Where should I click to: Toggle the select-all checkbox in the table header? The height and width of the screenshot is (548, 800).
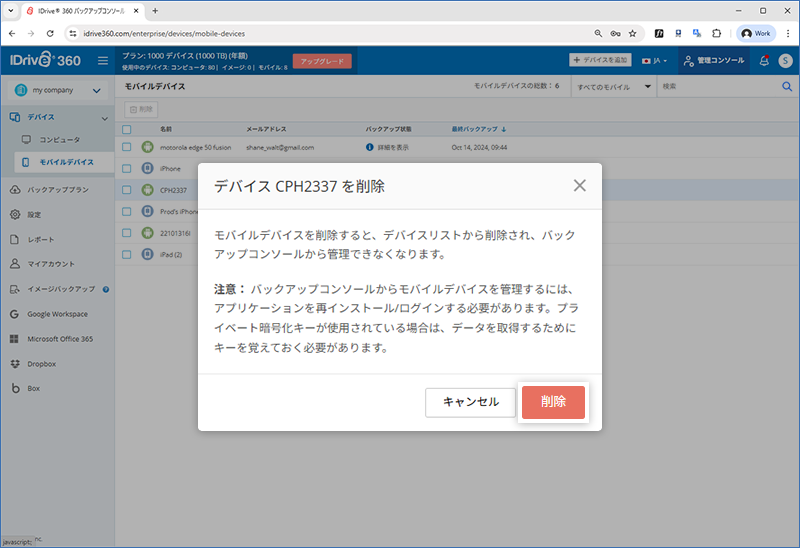point(126,129)
